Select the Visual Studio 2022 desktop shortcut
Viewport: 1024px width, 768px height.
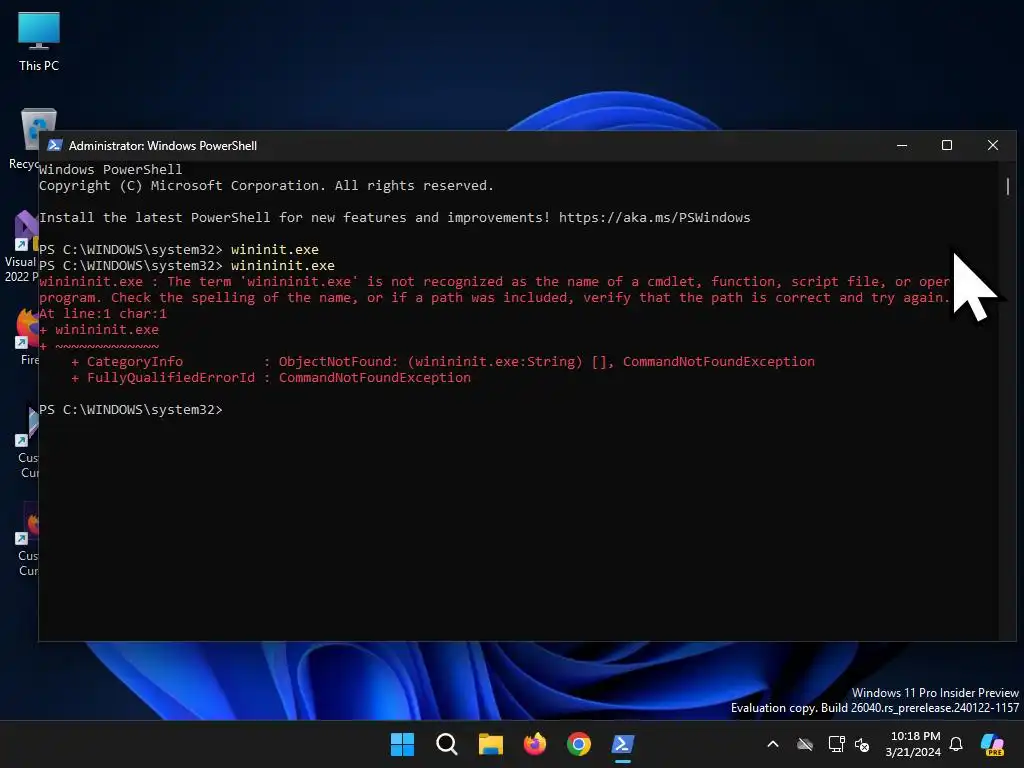pos(21,247)
